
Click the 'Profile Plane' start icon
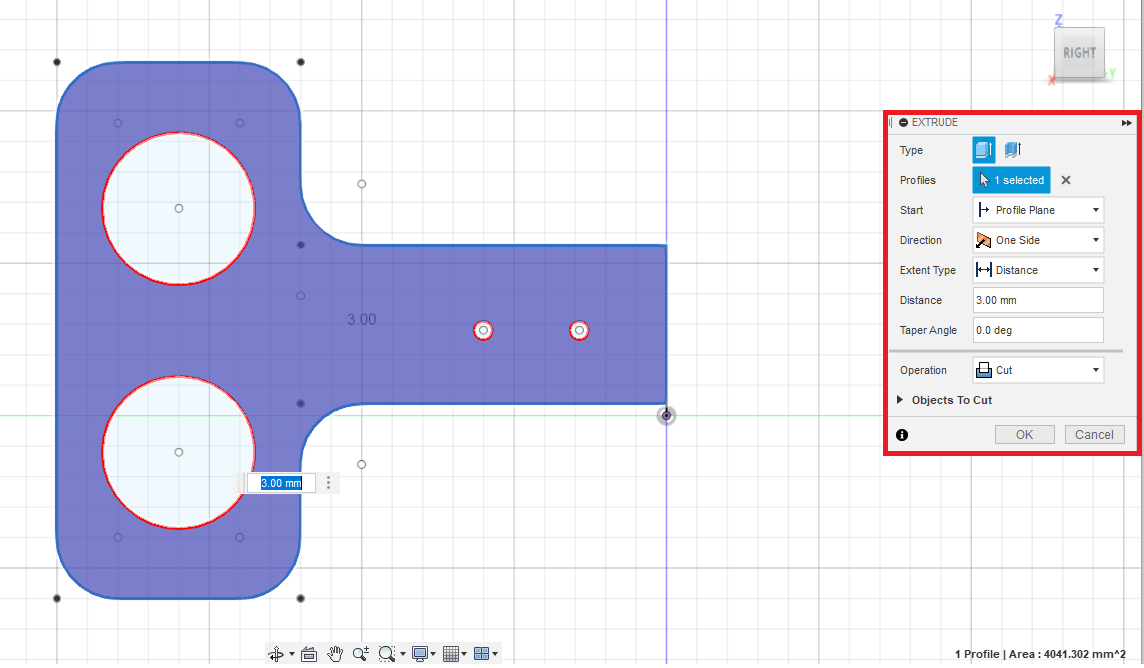click(983, 210)
